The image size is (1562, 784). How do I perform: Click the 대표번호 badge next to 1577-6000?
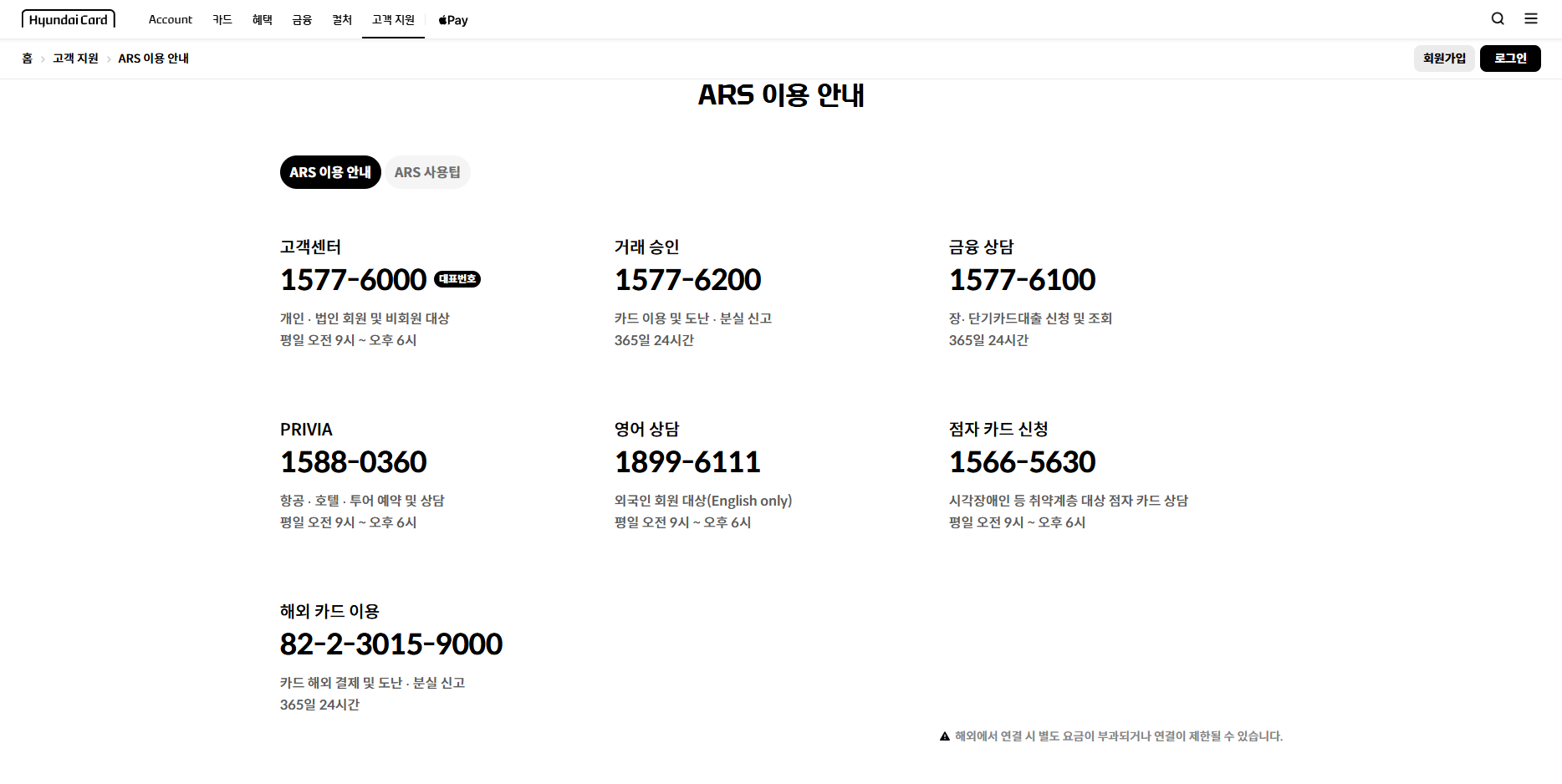[x=457, y=279]
